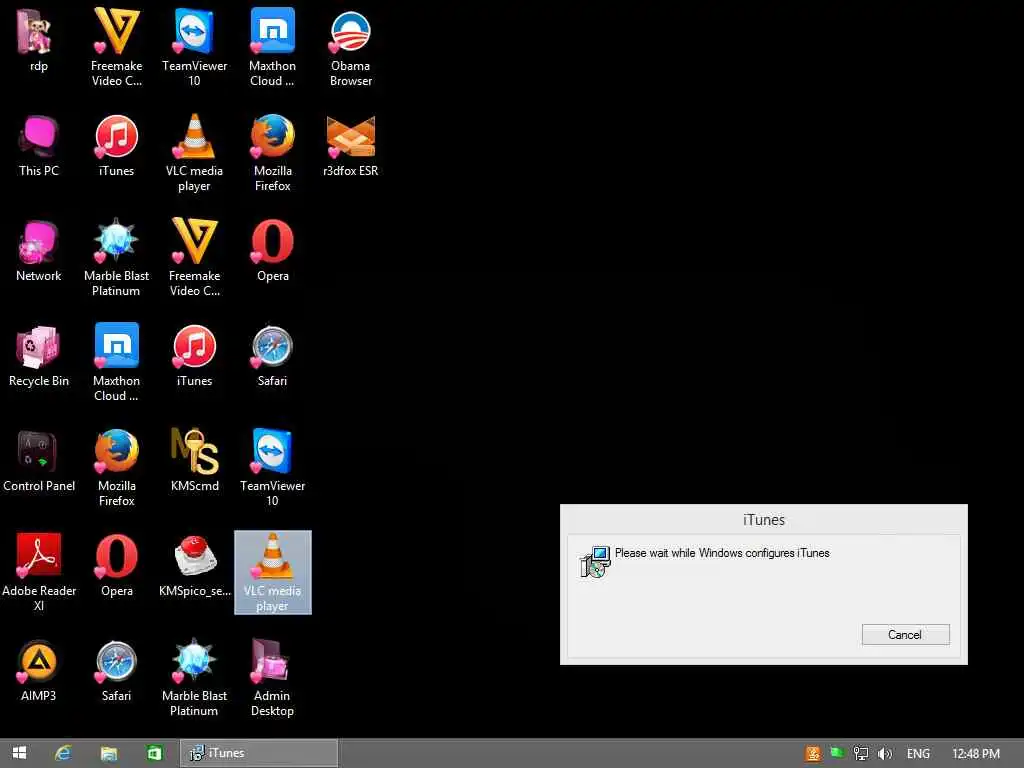Cancel the iTunes configuration dialog

[905, 634]
